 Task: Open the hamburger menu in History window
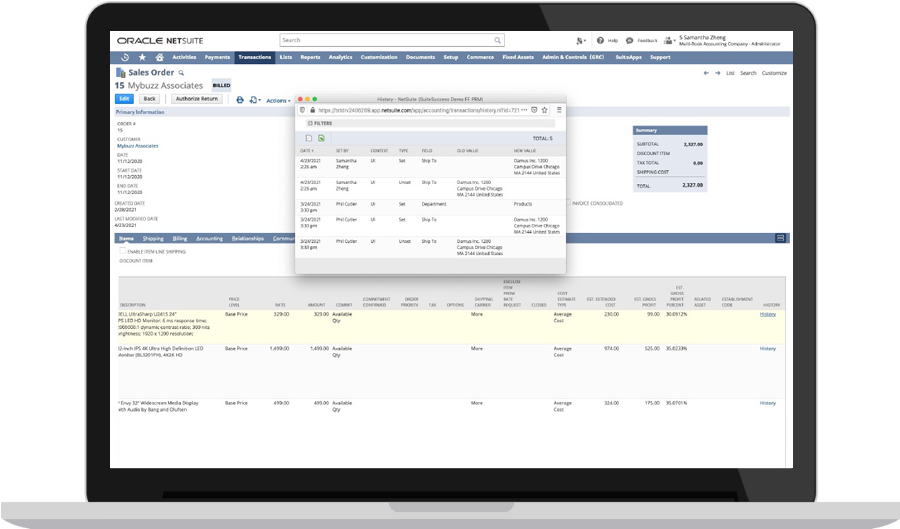[558, 110]
